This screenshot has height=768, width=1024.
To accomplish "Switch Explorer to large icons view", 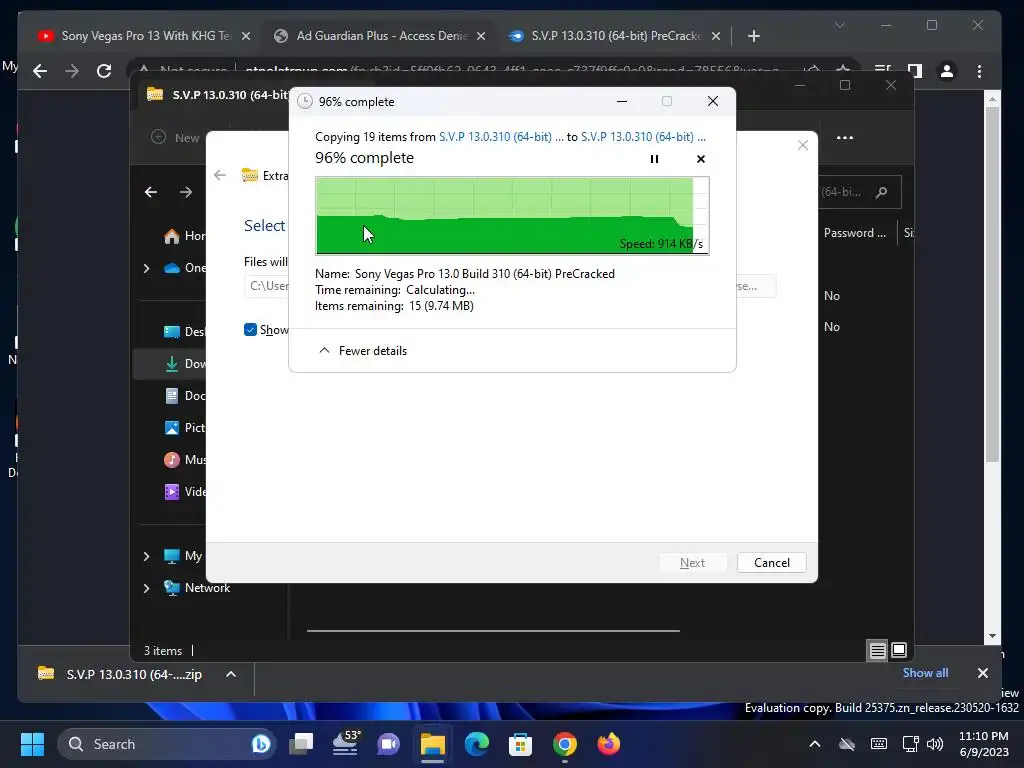I will [x=899, y=650].
